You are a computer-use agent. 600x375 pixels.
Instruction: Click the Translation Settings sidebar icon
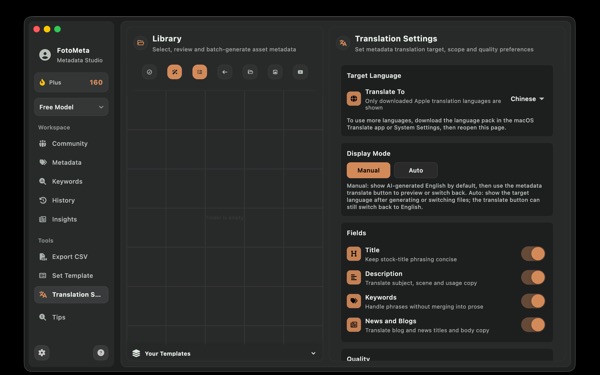(x=43, y=295)
